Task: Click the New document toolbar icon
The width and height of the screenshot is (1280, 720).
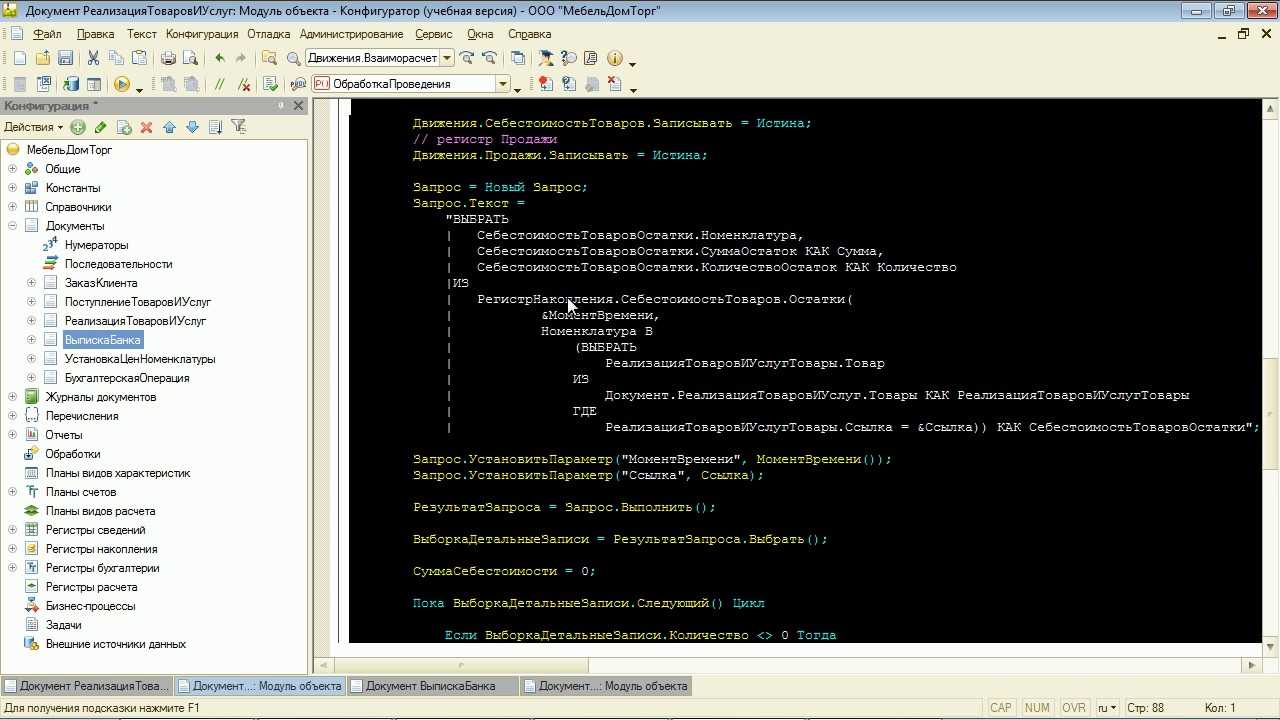Action: coord(19,58)
